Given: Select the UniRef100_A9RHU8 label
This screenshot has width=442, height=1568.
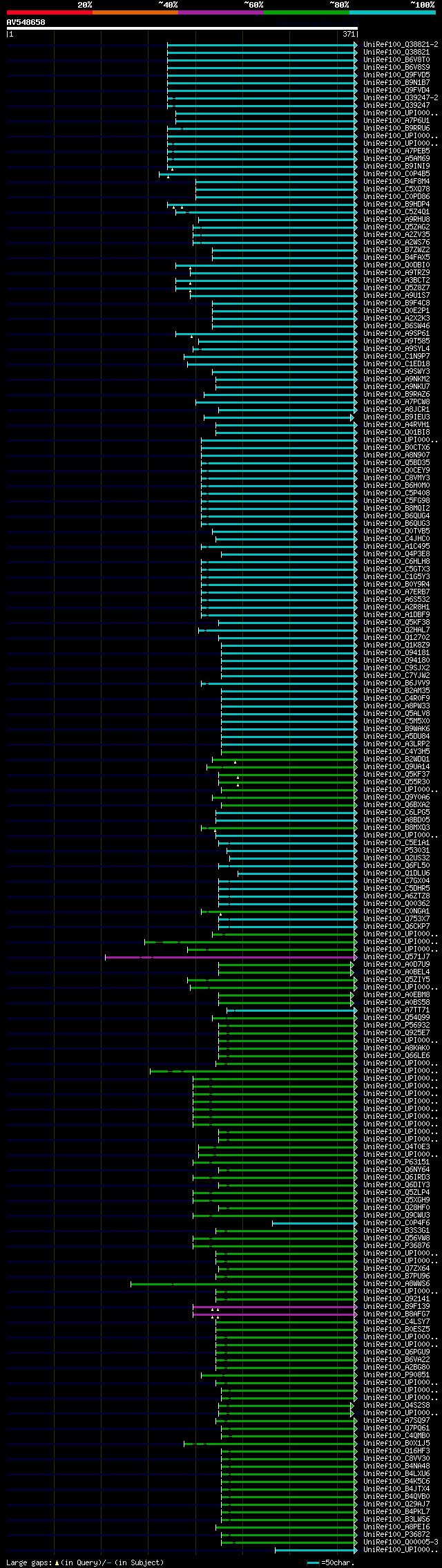Looking at the screenshot, I should coord(396,219).
